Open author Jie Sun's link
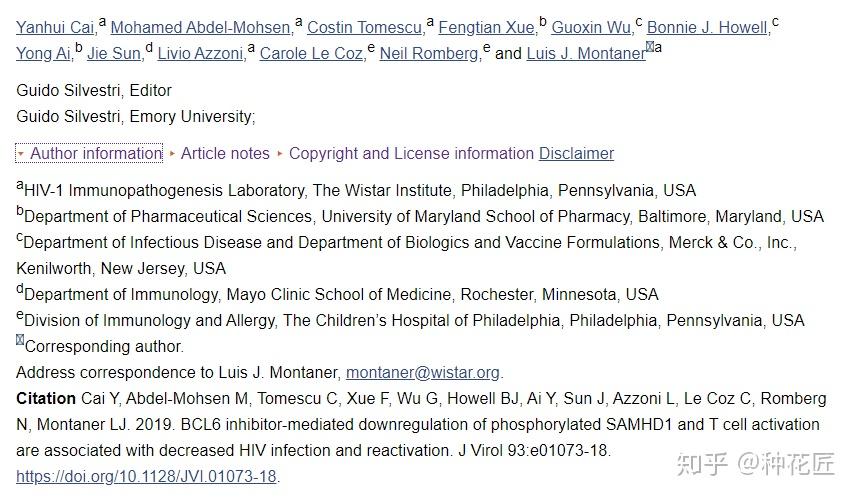 pos(114,54)
